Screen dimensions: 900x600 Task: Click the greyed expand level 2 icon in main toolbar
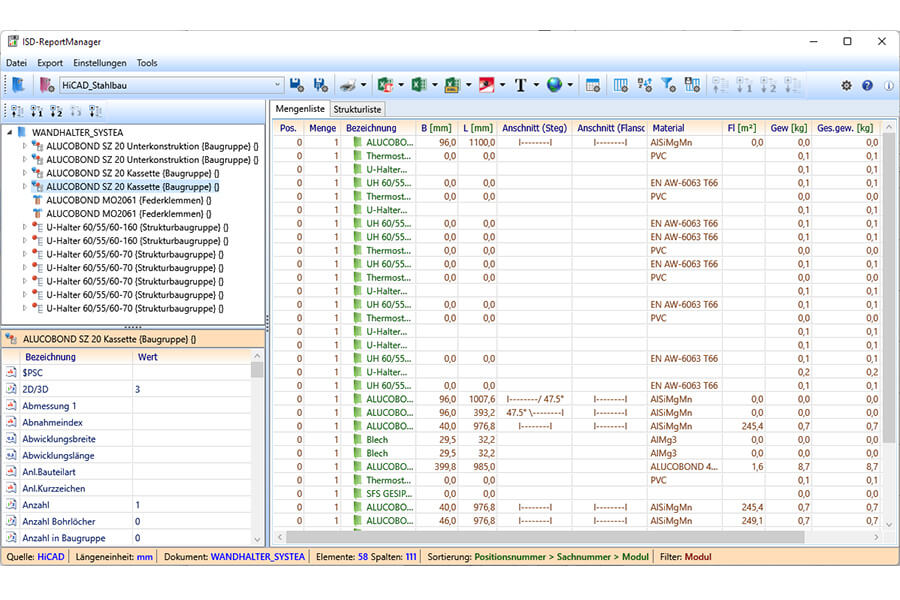click(768, 85)
